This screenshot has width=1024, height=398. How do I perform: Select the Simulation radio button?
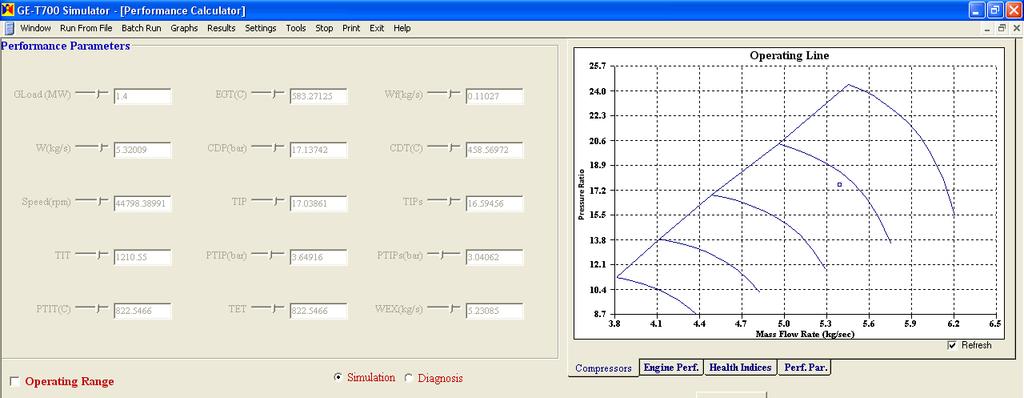[338, 378]
